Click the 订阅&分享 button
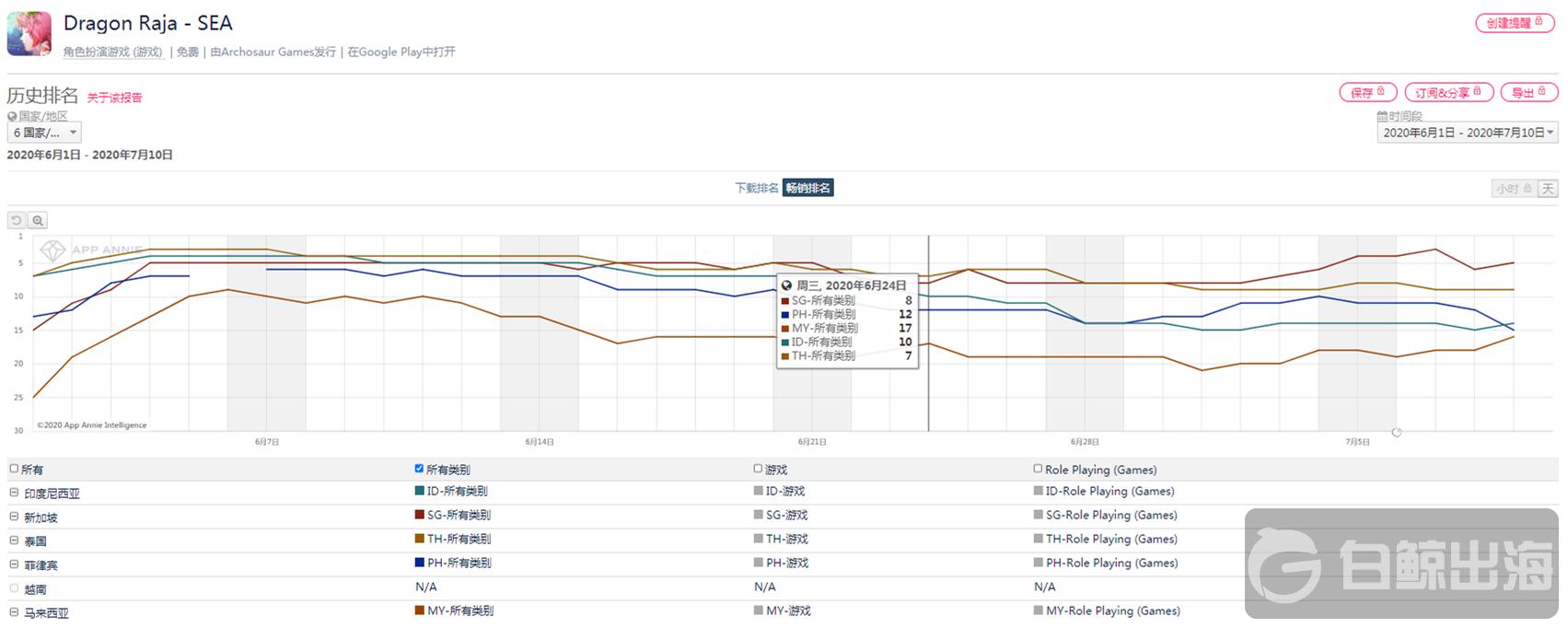The width and height of the screenshot is (1568, 628). pyautogui.click(x=1448, y=92)
